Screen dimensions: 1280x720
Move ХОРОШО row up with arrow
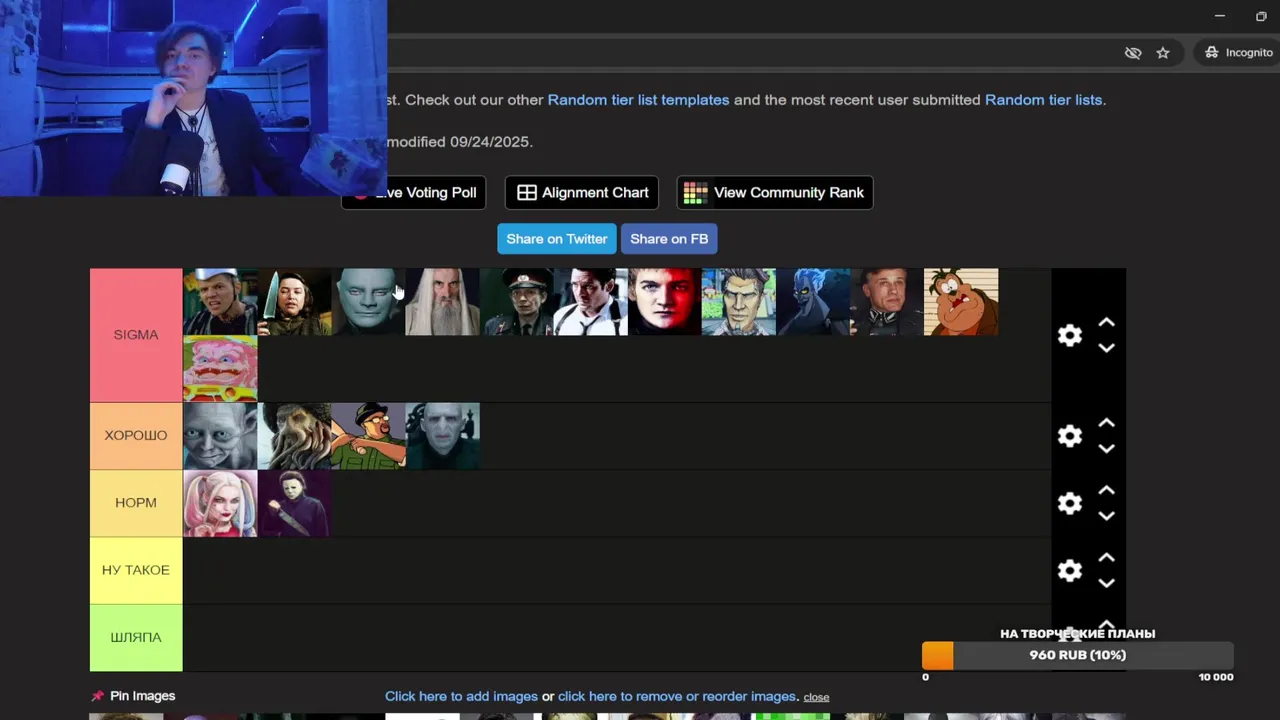coord(1106,423)
